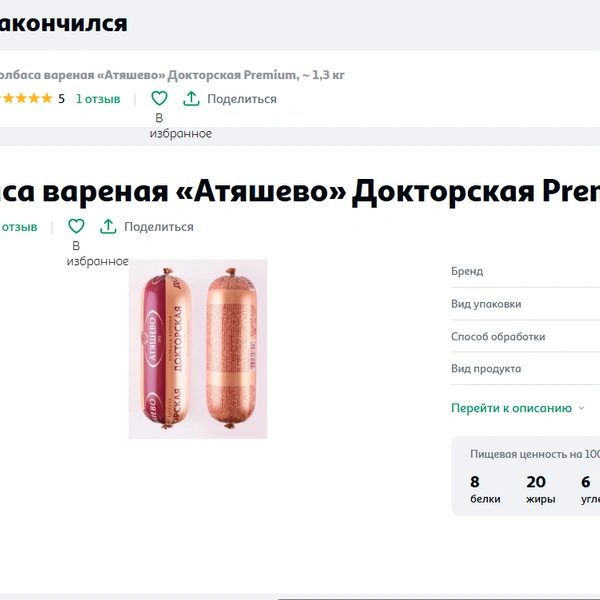Click the 'Пищевая ценность' heading
Screen dimensions: 600x600
point(535,454)
